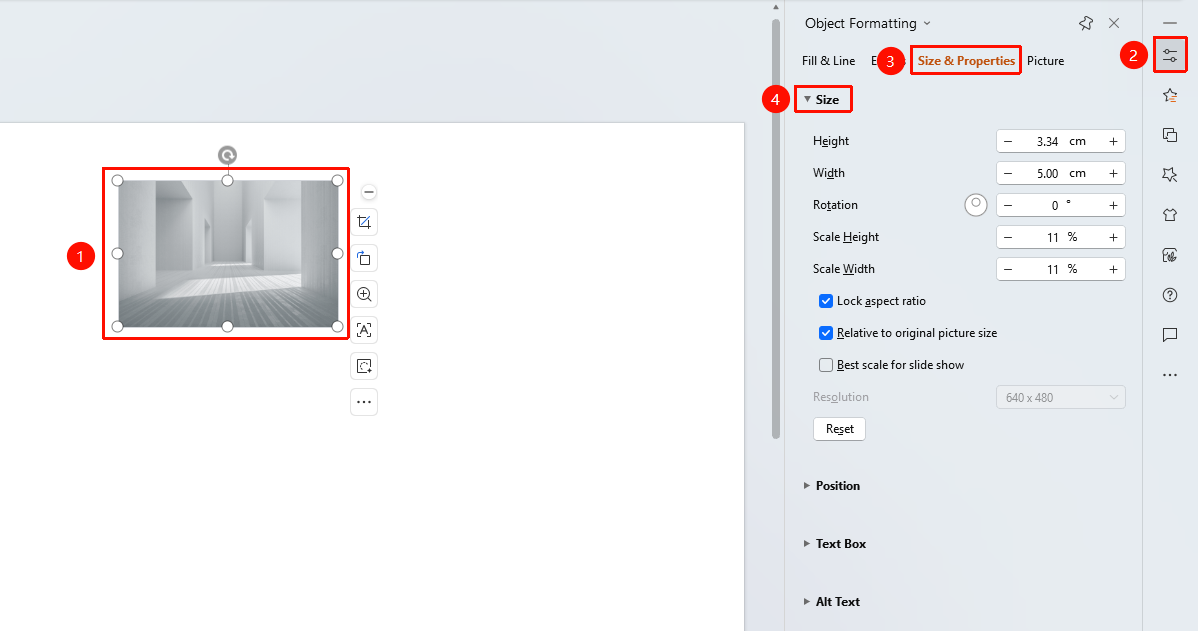Uncheck Relative to original picture size

[x=826, y=333]
